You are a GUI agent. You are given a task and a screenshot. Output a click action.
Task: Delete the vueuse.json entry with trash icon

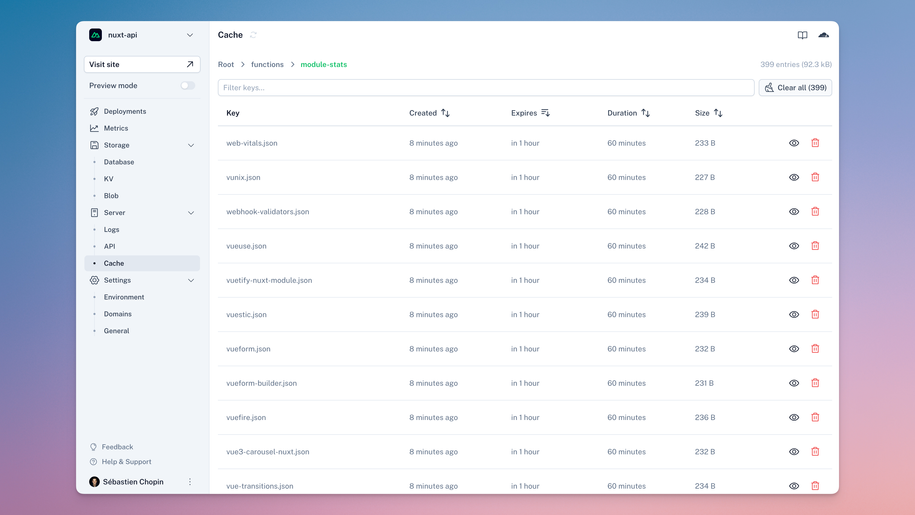tap(815, 246)
